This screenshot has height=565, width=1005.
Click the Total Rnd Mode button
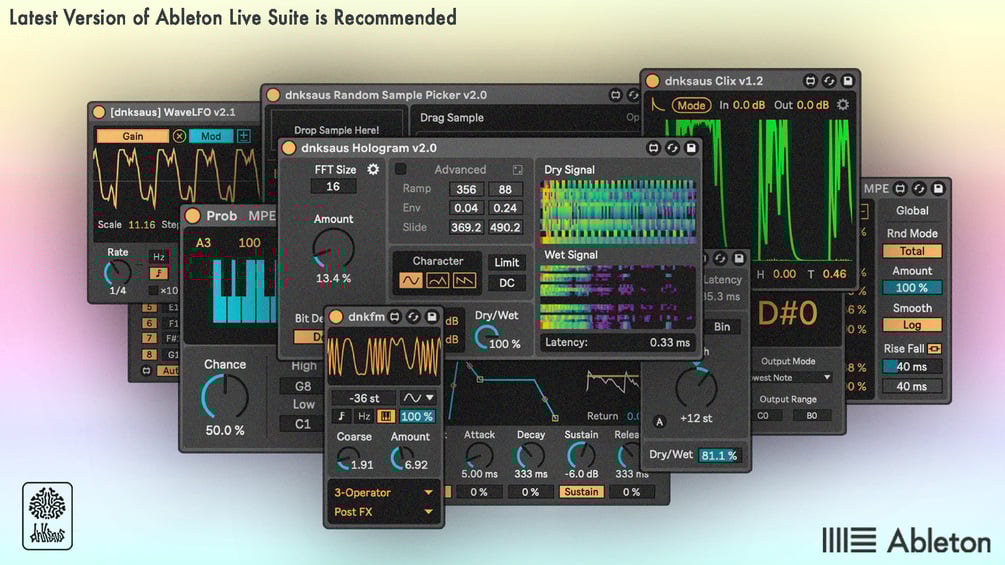911,251
